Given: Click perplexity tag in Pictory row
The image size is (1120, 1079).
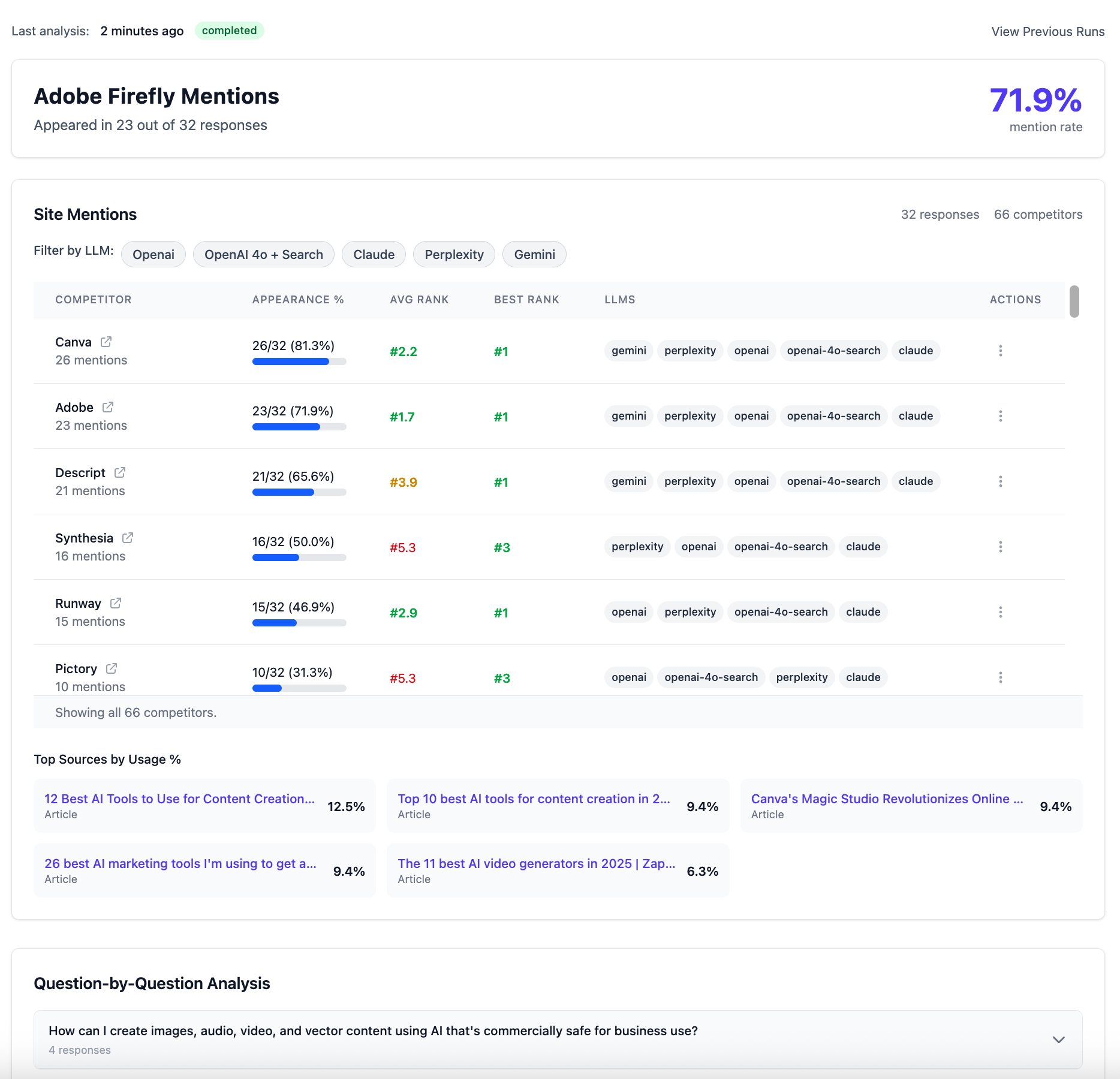Looking at the screenshot, I should click(x=802, y=677).
